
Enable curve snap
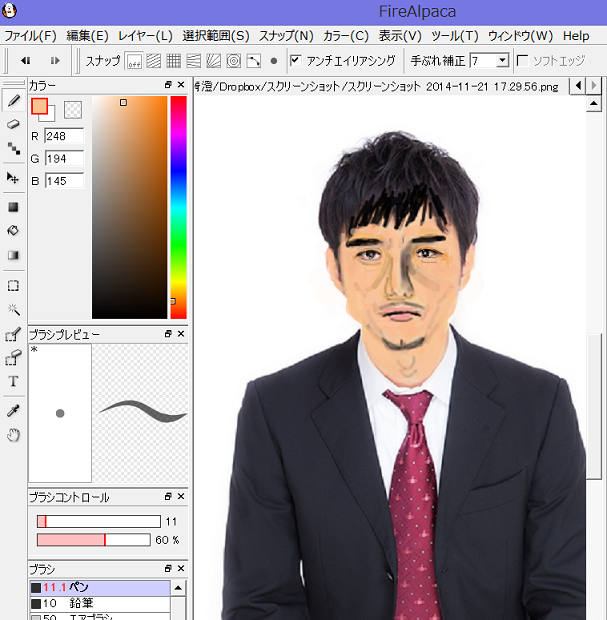coord(253,61)
